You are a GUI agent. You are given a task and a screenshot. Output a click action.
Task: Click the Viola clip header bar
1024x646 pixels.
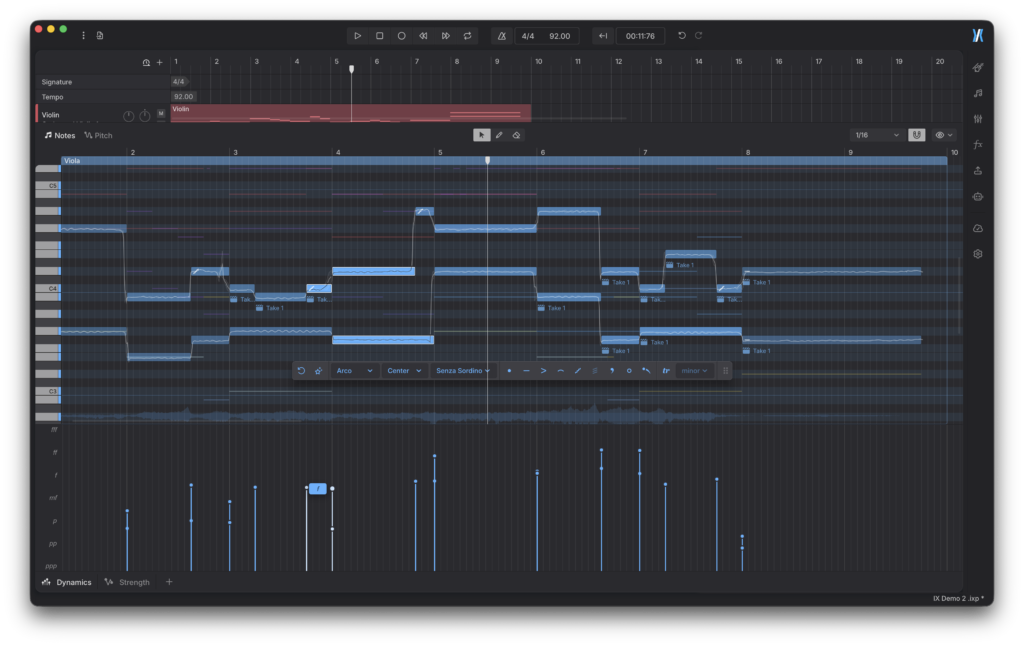(x=504, y=161)
